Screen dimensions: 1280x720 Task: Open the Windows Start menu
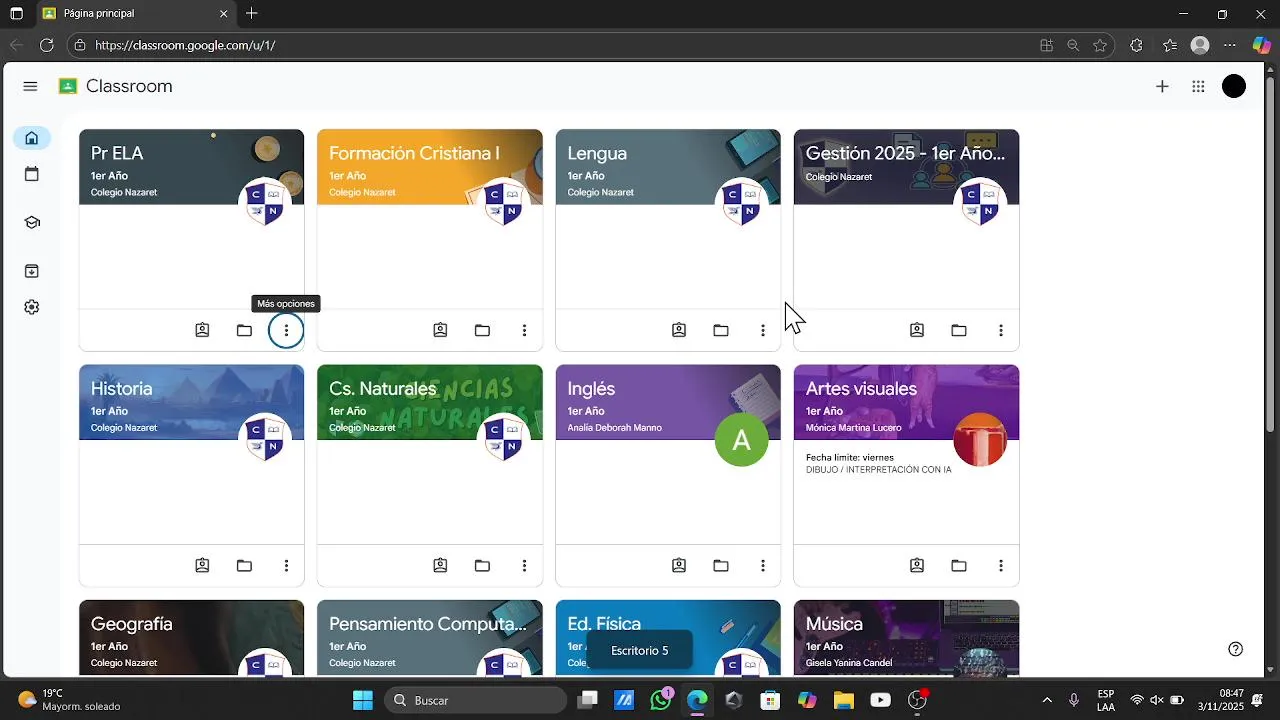(x=363, y=700)
